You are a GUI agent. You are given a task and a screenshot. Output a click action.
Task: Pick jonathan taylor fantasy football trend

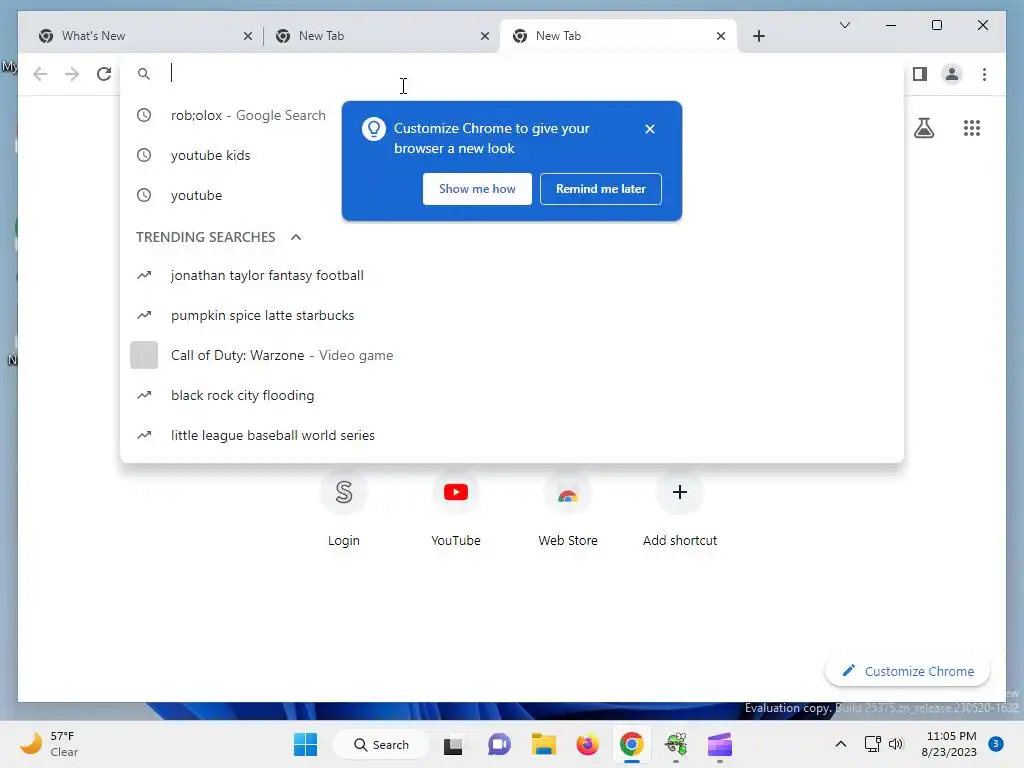tap(512, 275)
